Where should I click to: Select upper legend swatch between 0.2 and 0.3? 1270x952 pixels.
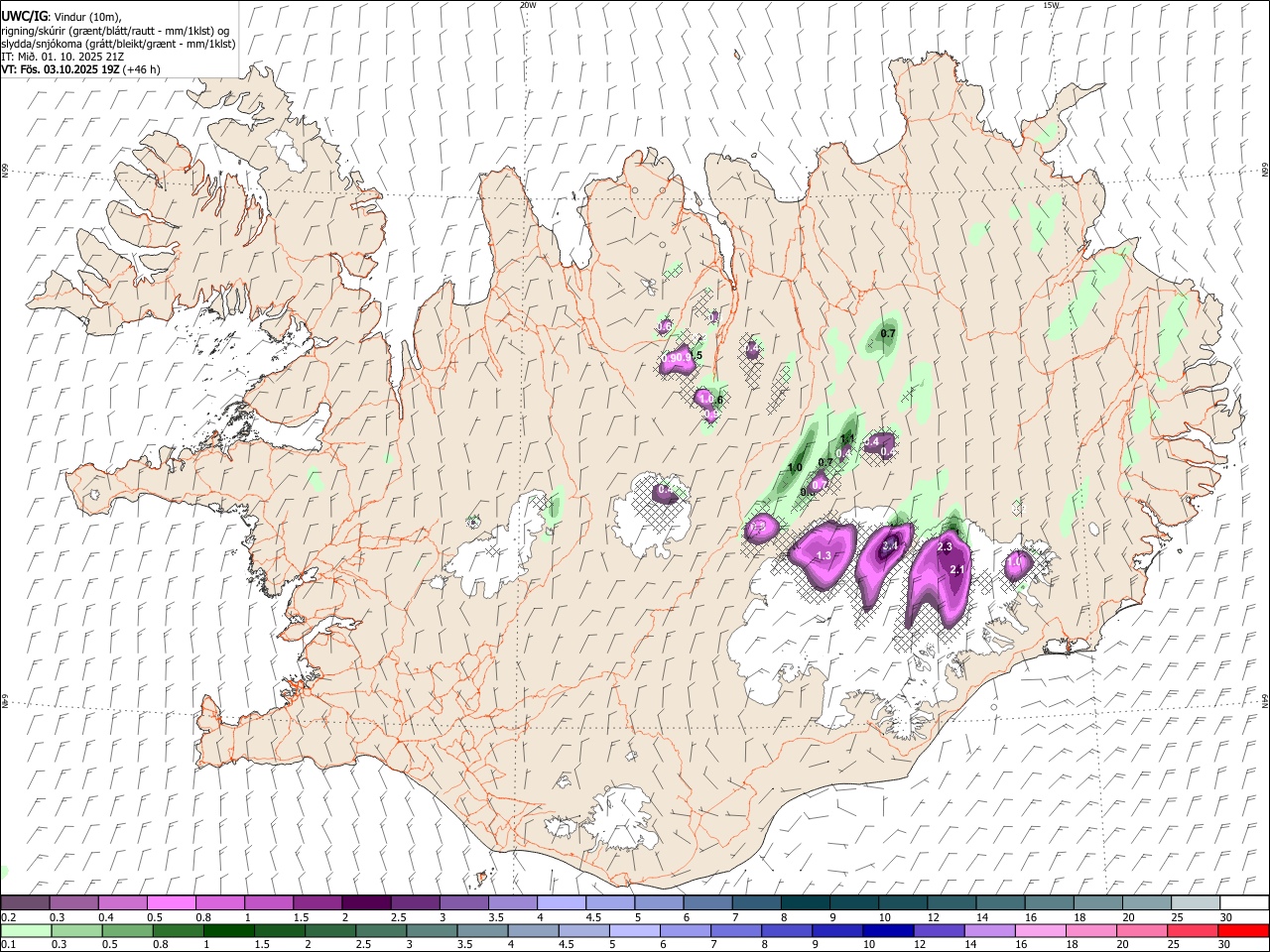pyautogui.click(x=25, y=902)
